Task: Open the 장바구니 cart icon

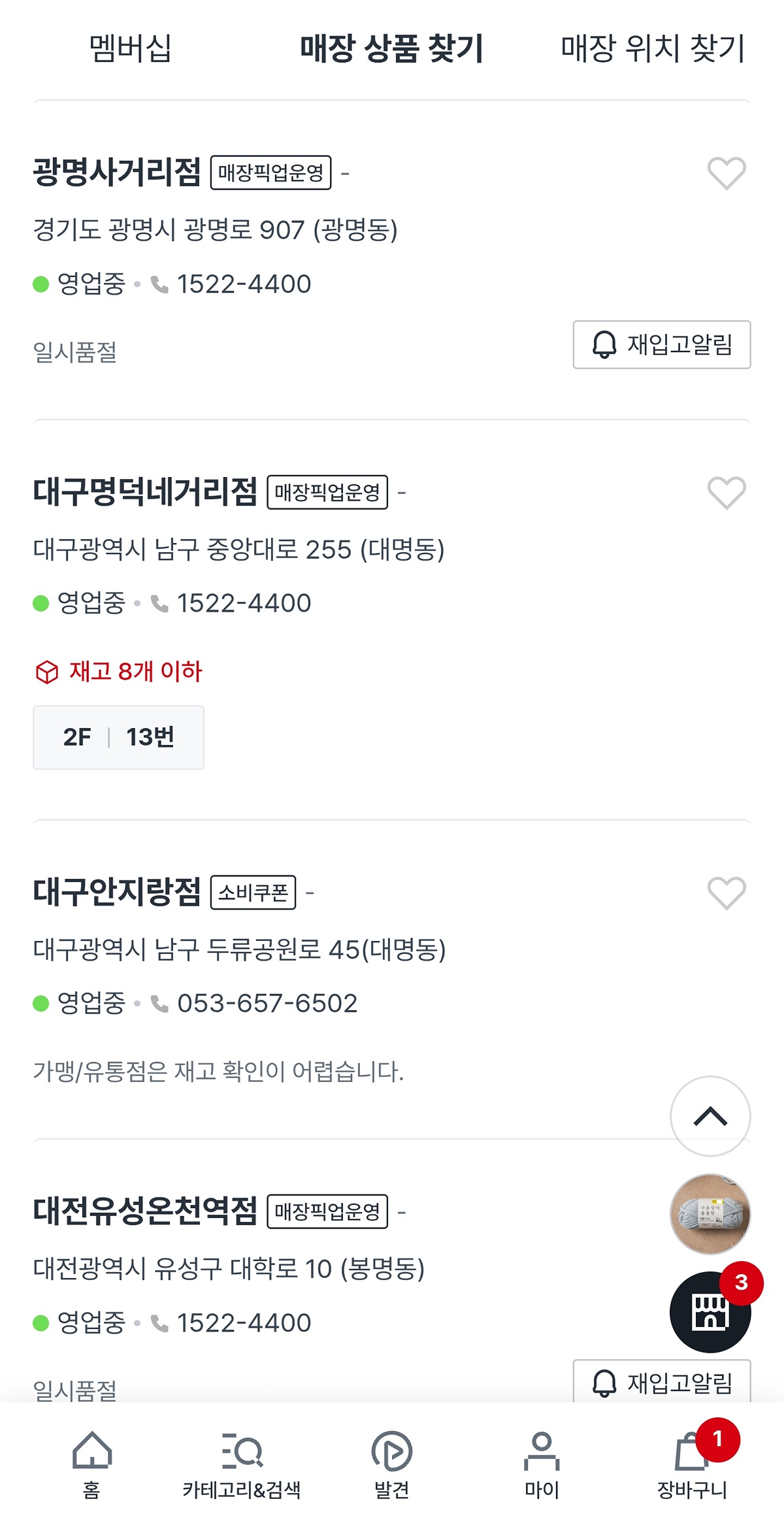Action: pyautogui.click(x=693, y=1452)
